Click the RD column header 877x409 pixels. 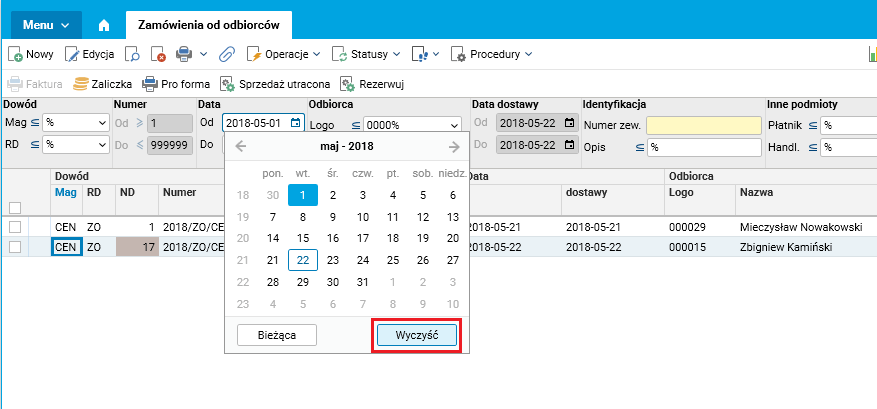pos(93,192)
